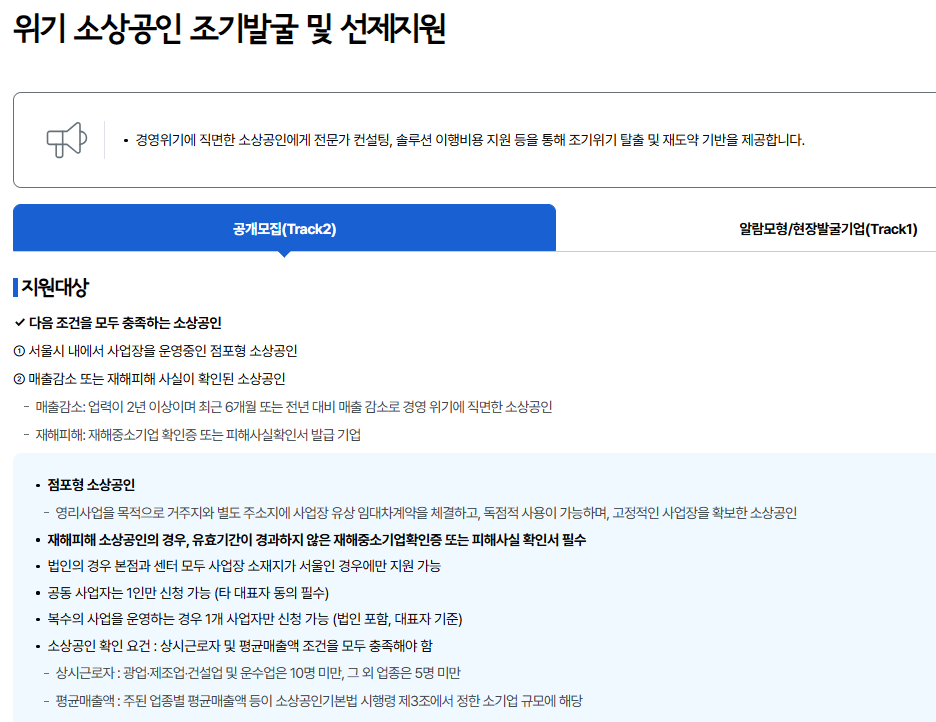Switch to the 알람모형/현장발굴기업(Track1) tab
Screen dimensions: 936x722
[x=828, y=229]
